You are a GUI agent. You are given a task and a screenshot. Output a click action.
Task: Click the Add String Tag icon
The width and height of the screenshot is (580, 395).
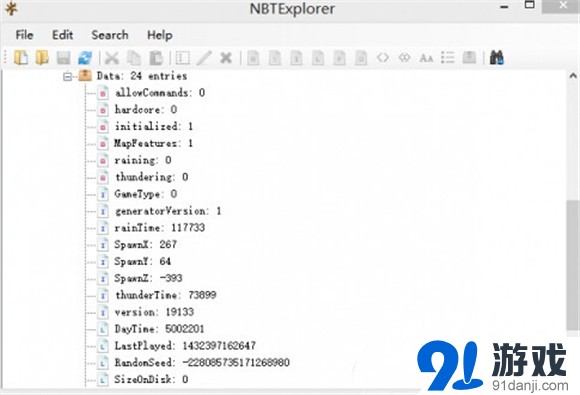(x=426, y=58)
